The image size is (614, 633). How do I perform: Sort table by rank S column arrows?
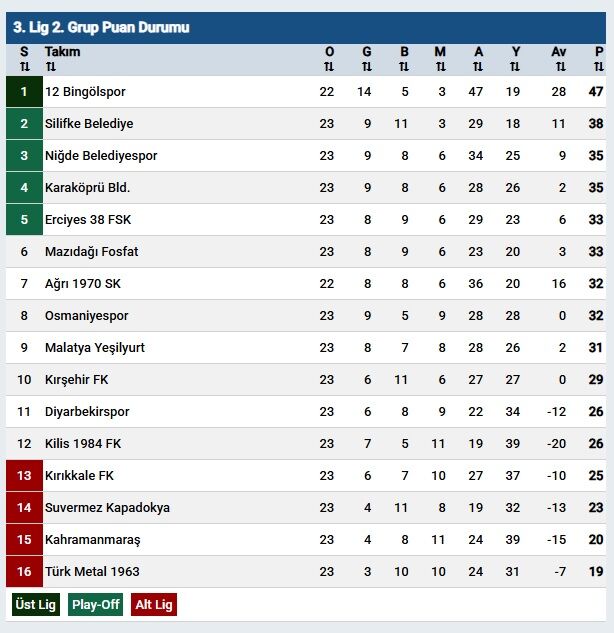(x=24, y=67)
